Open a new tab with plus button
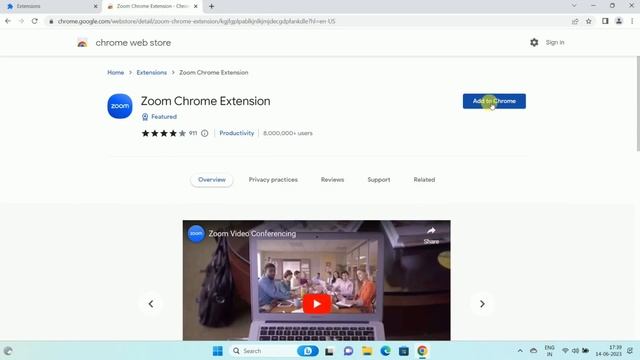Viewport: 640px width, 360px height. pos(211,7)
